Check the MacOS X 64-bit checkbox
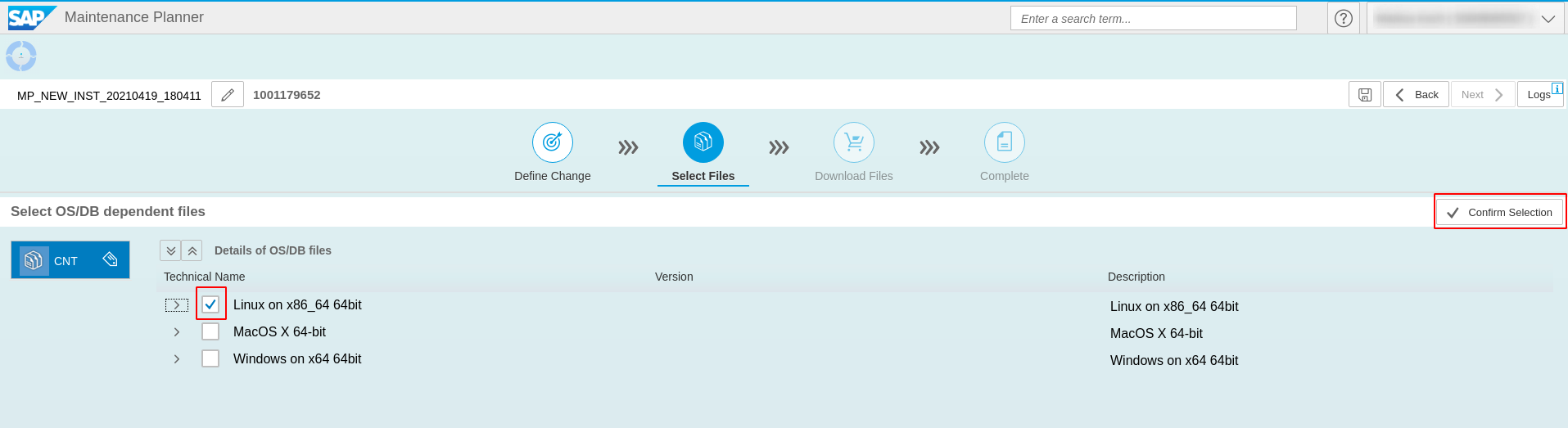The width and height of the screenshot is (1568, 428). tap(210, 331)
